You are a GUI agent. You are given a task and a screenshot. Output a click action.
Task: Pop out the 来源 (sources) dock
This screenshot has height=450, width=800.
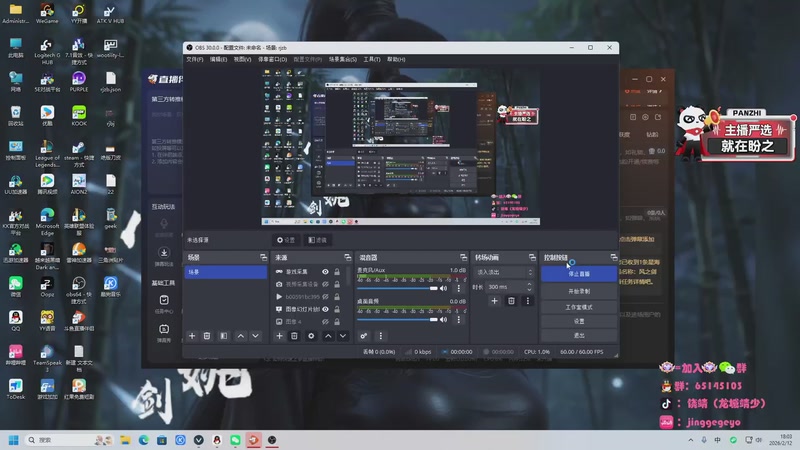tap(347, 257)
